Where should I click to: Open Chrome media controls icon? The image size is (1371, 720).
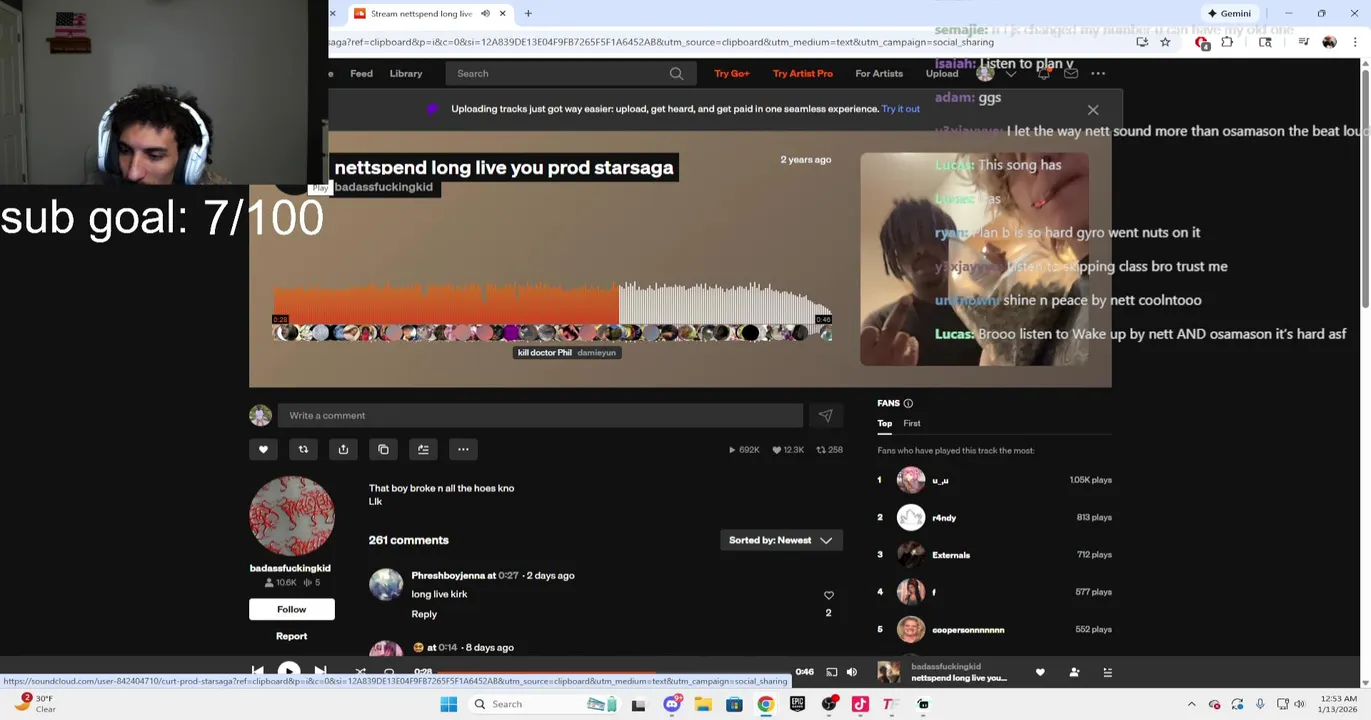click(1303, 43)
